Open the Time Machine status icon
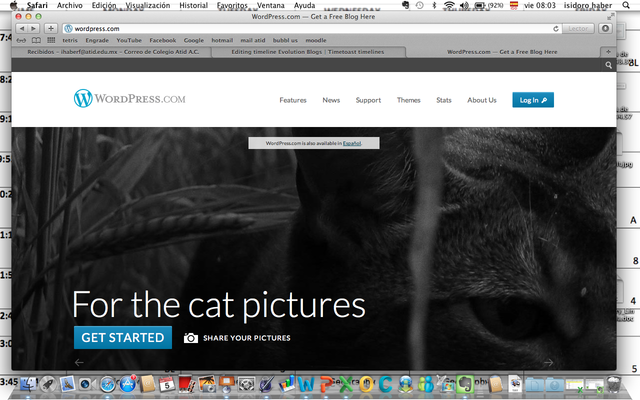The height and width of the screenshot is (400, 640). pos(420,5)
